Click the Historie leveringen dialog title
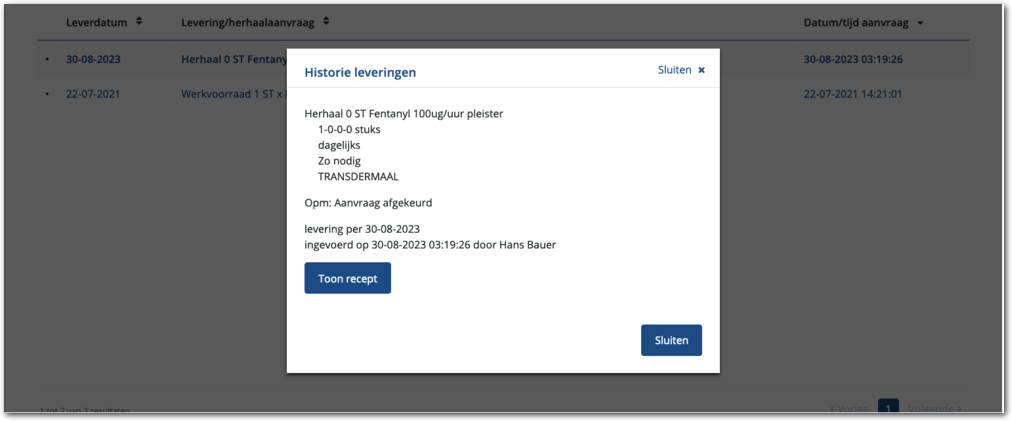Image resolution: width=1012 pixels, height=421 pixels. click(360, 72)
